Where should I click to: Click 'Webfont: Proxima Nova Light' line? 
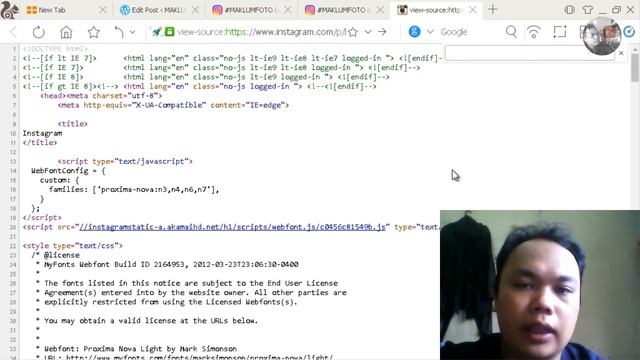pos(136,349)
